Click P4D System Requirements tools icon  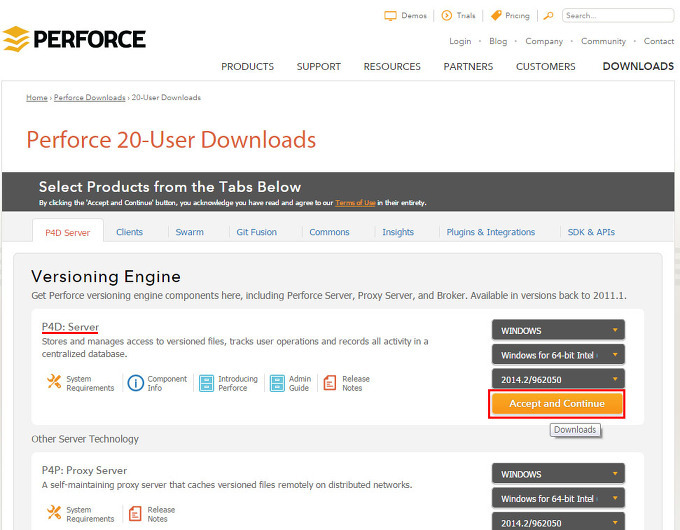tap(54, 381)
